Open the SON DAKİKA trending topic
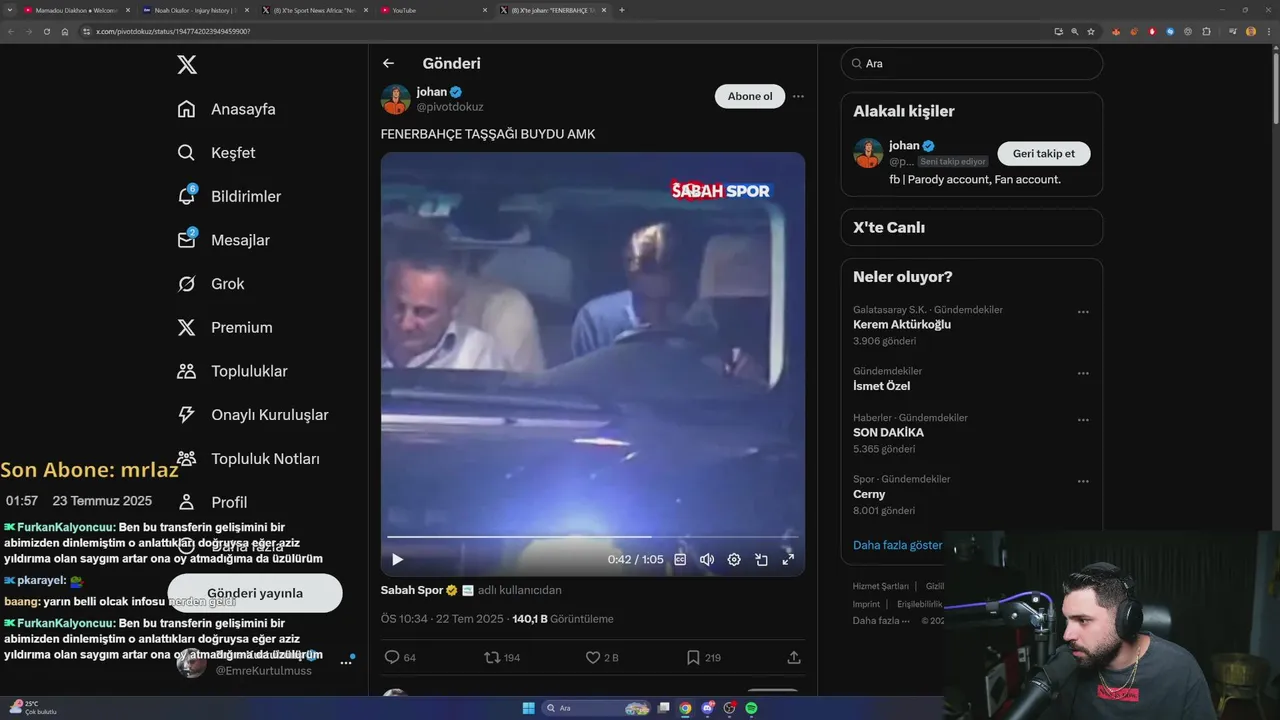This screenshot has height=720, width=1280. point(888,433)
